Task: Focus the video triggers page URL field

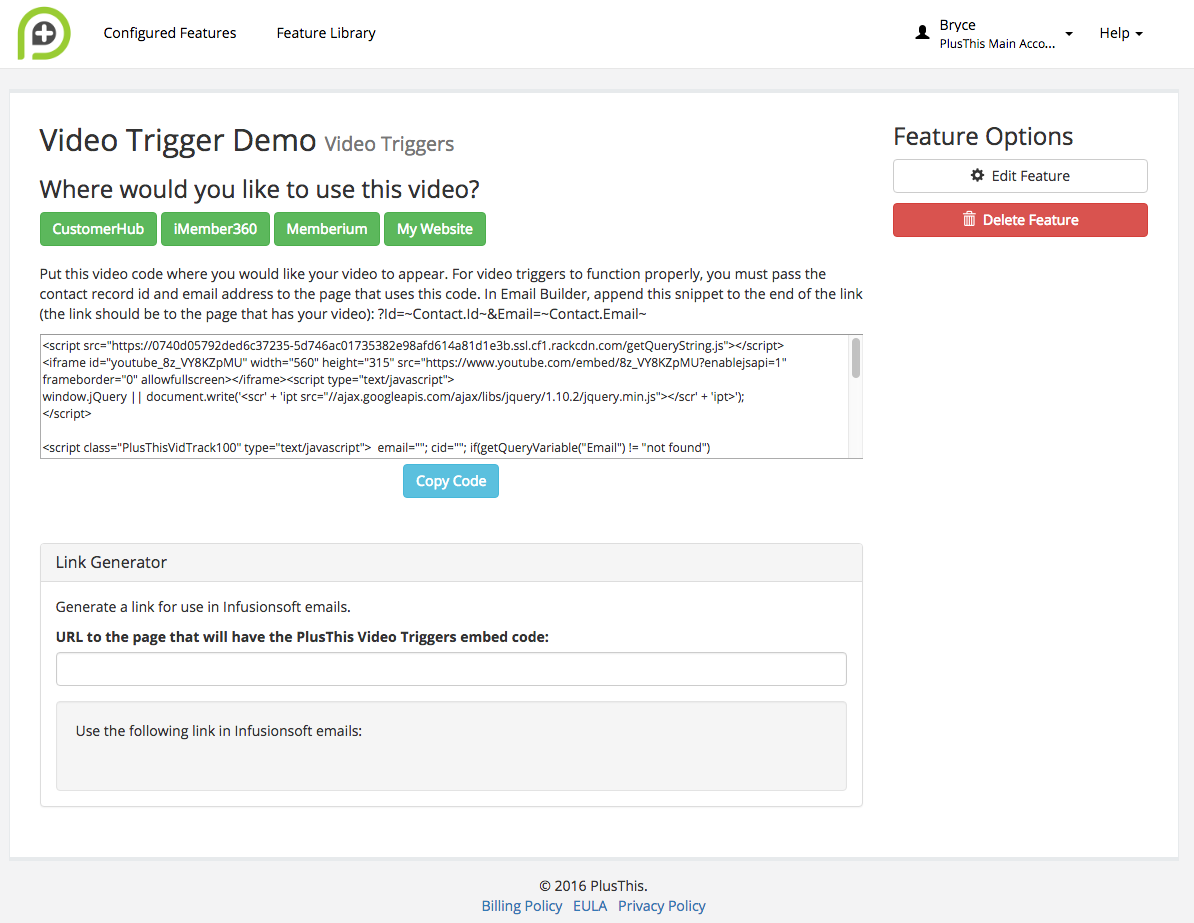Action: [x=451, y=669]
